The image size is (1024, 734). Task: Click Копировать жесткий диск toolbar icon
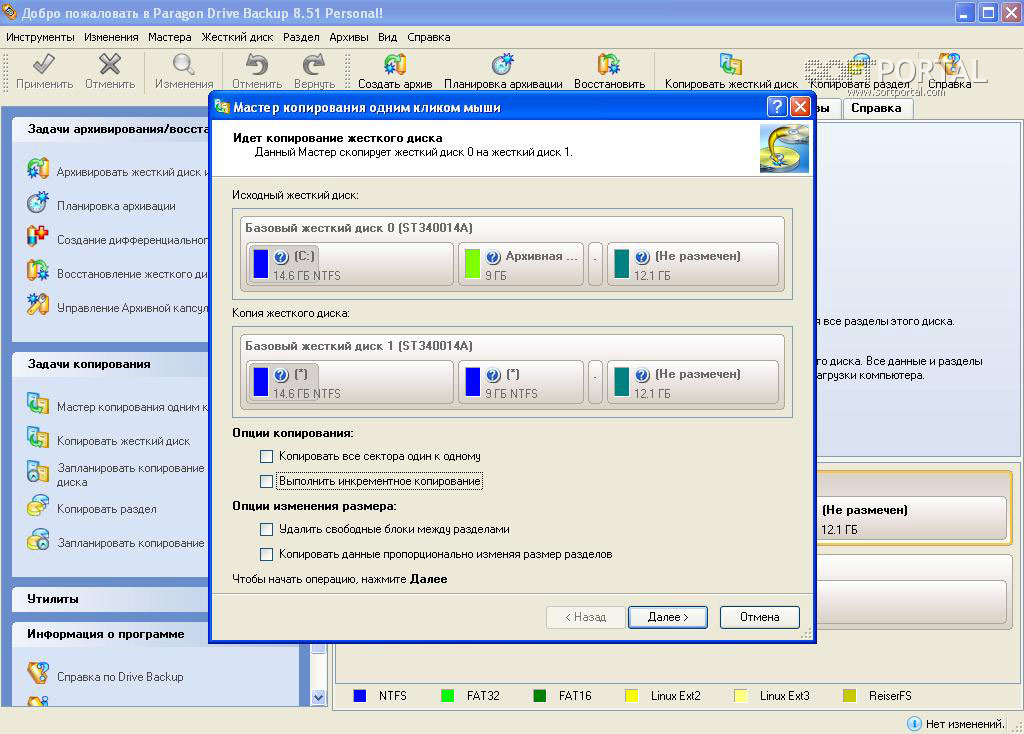point(731,64)
